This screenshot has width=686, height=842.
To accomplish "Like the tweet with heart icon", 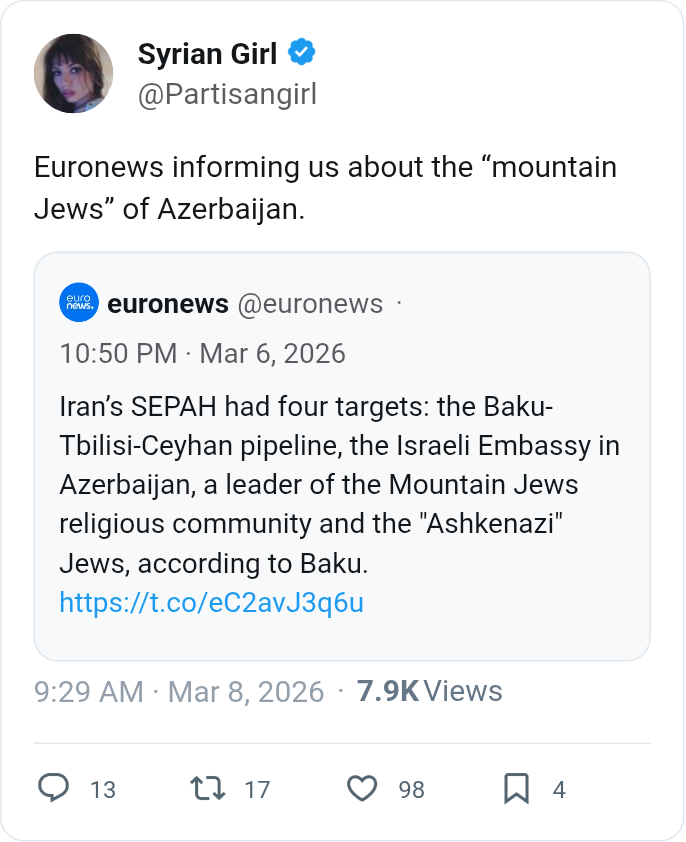I will [x=362, y=789].
